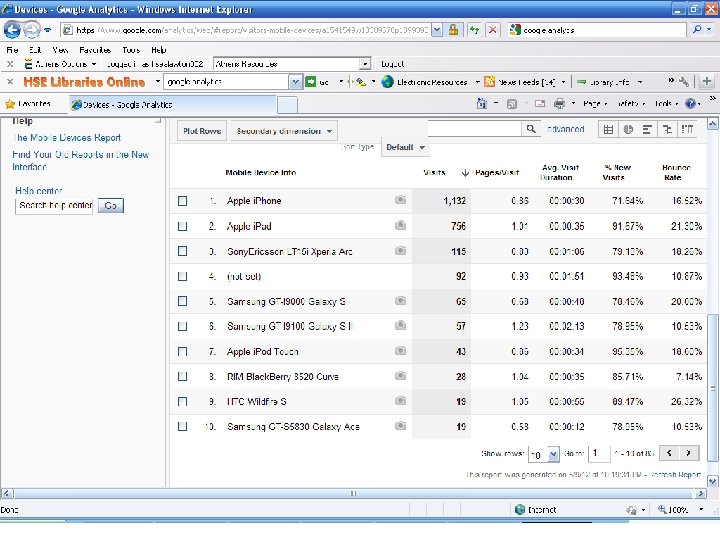Click the vertical scrollbar down arrow
The width and height of the screenshot is (720, 540).
click(712, 481)
